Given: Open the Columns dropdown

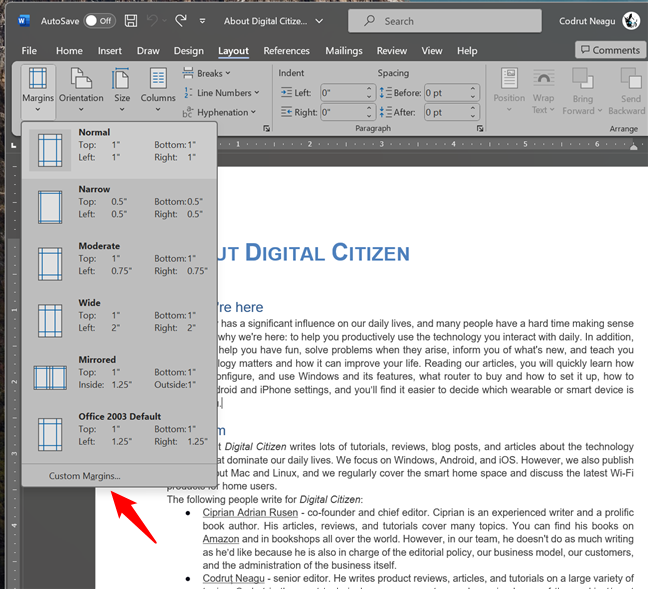Looking at the screenshot, I should pos(158,89).
